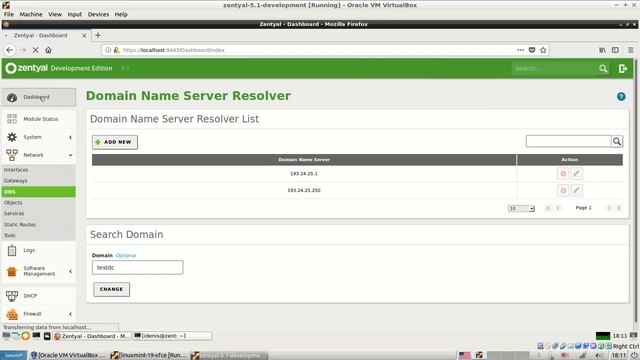Focus the resolver list search field

(x=568, y=142)
